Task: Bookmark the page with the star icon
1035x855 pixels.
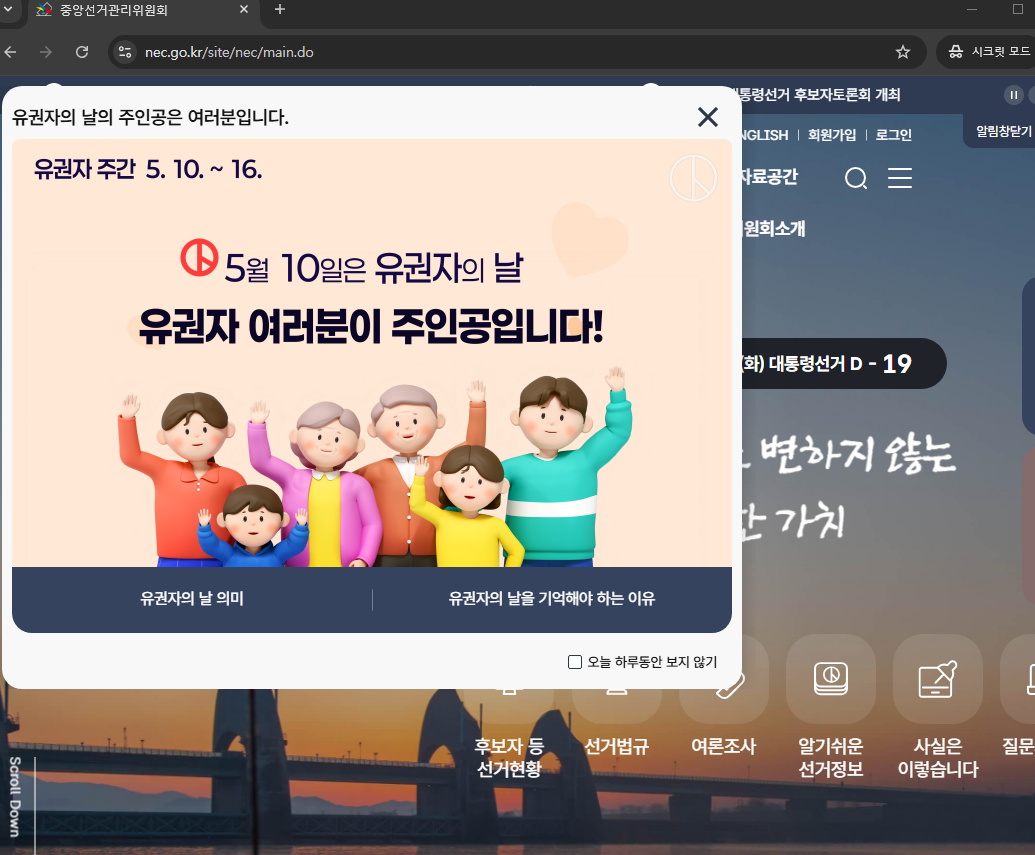Action: (902, 53)
